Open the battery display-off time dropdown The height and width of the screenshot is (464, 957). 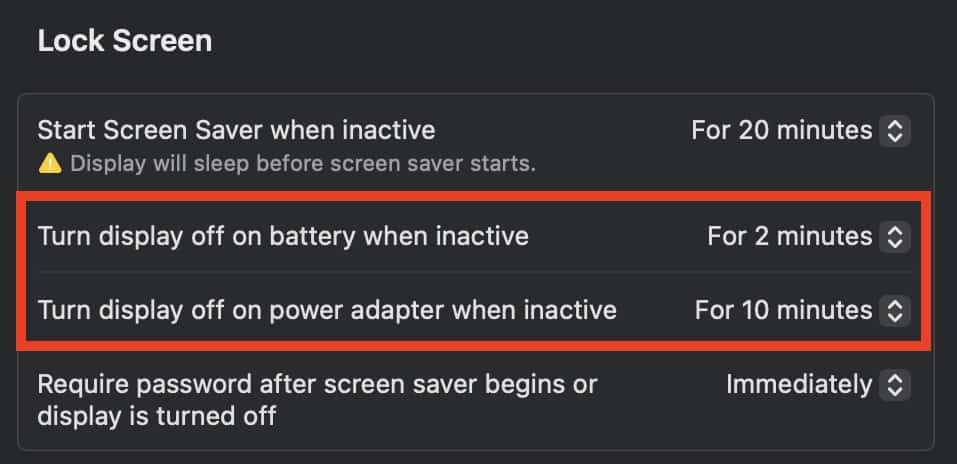pyautogui.click(x=790, y=237)
